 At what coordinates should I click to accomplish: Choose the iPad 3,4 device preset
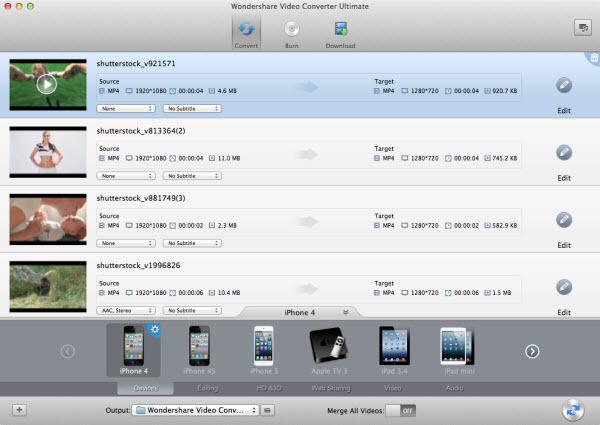pyautogui.click(x=394, y=350)
